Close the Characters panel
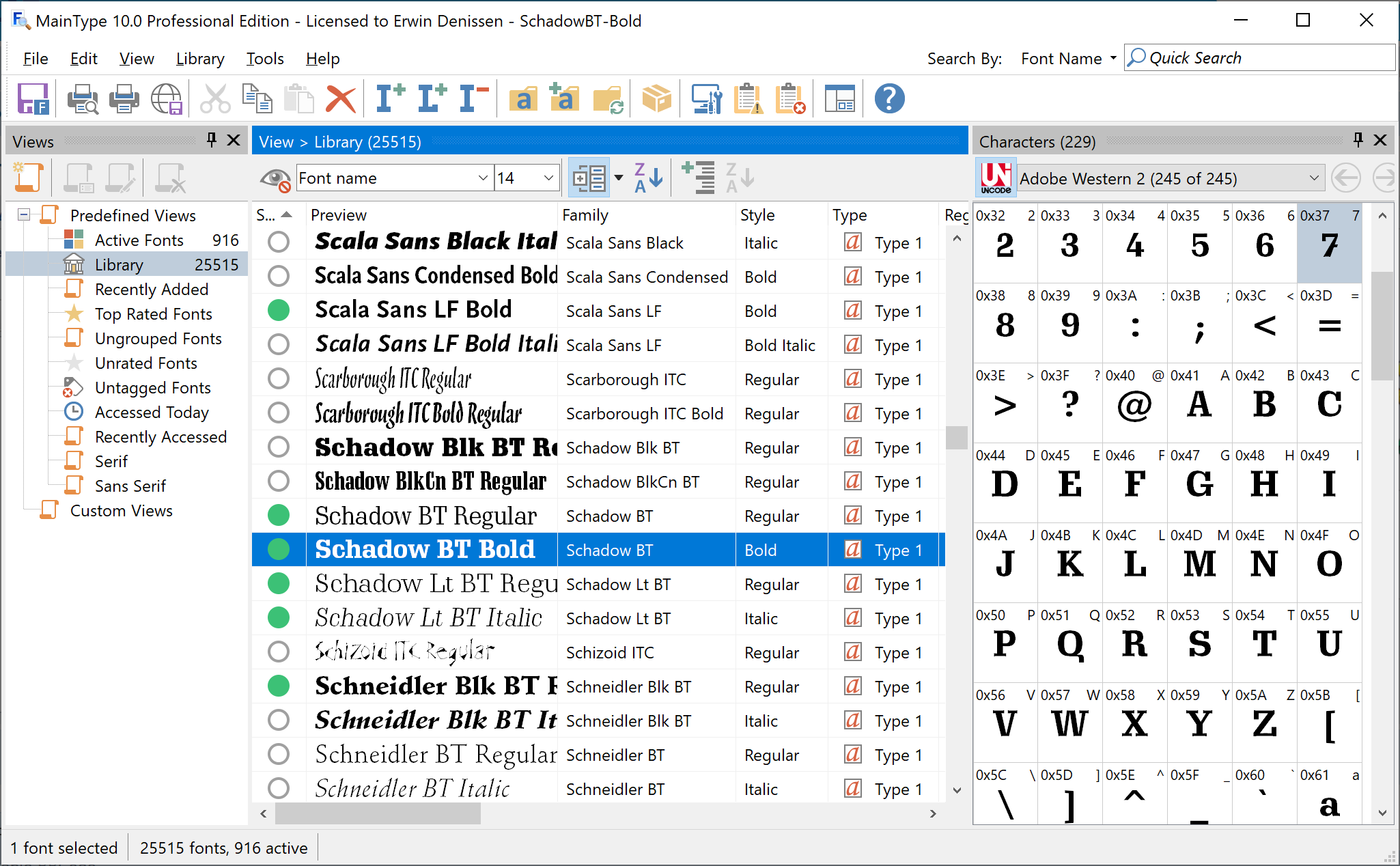This screenshot has height=866, width=1400. pos(1380,140)
